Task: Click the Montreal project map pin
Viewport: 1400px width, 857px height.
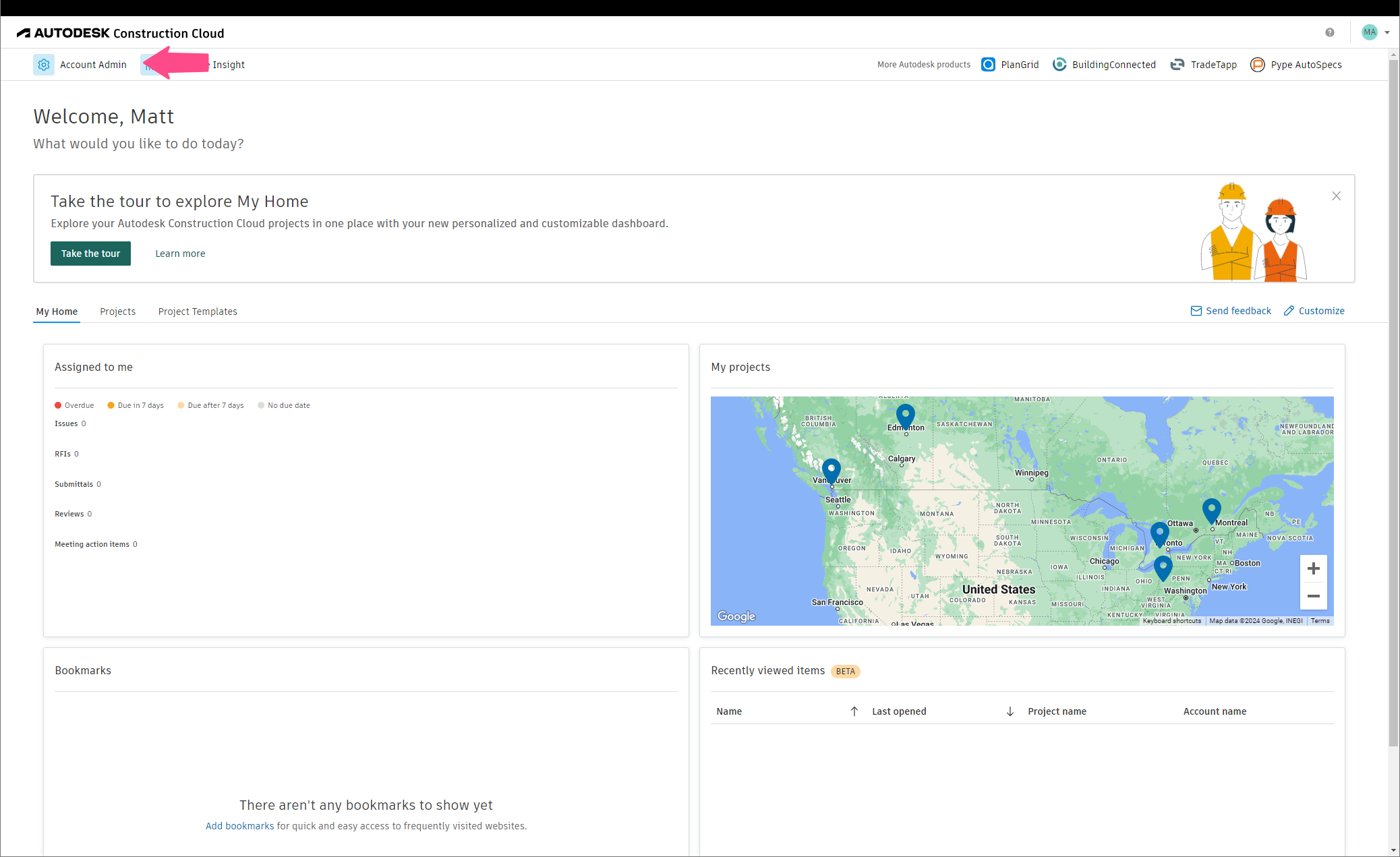Action: (x=1211, y=510)
